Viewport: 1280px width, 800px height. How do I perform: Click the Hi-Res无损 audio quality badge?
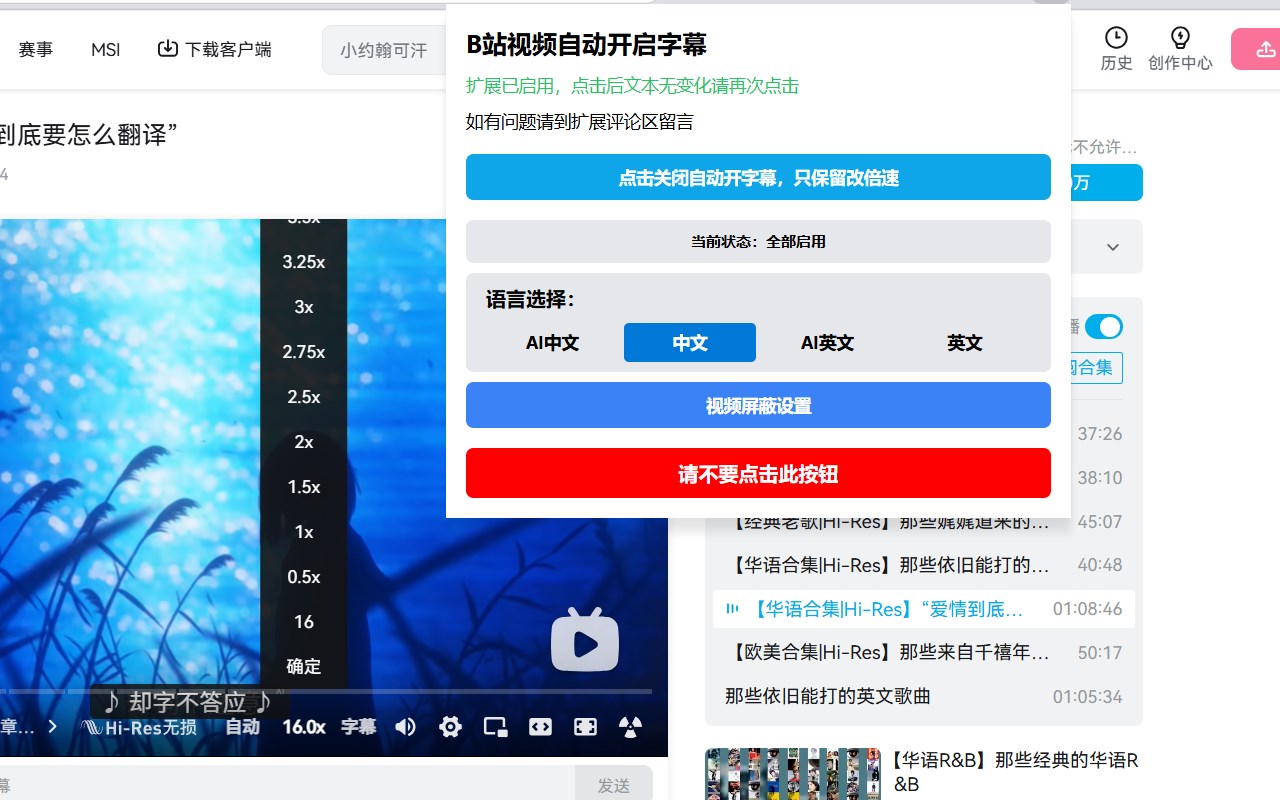[x=139, y=727]
